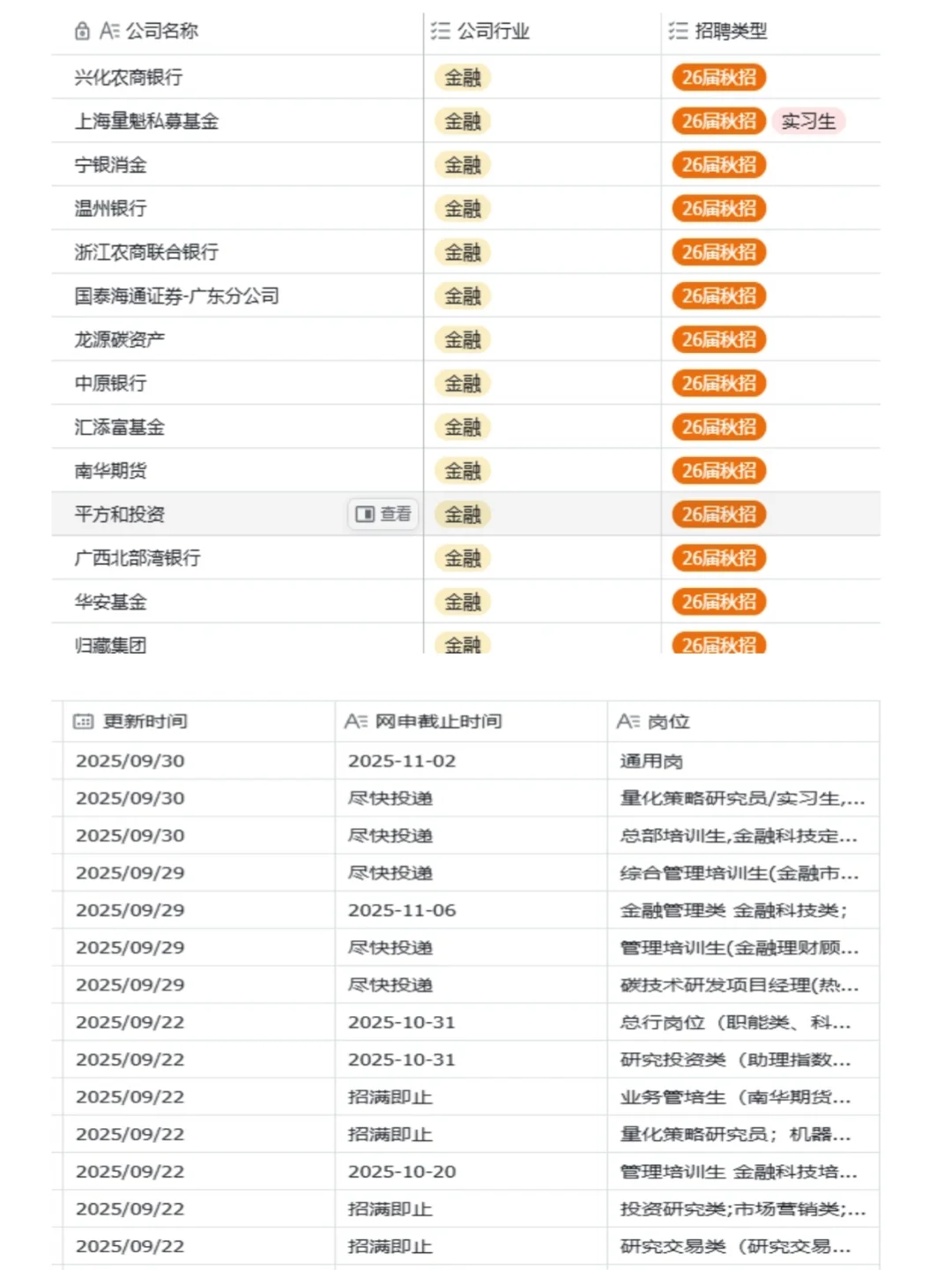The image size is (952, 1270).
Task: Click position cell 量化策略研究员/实习生
Action: (742, 798)
